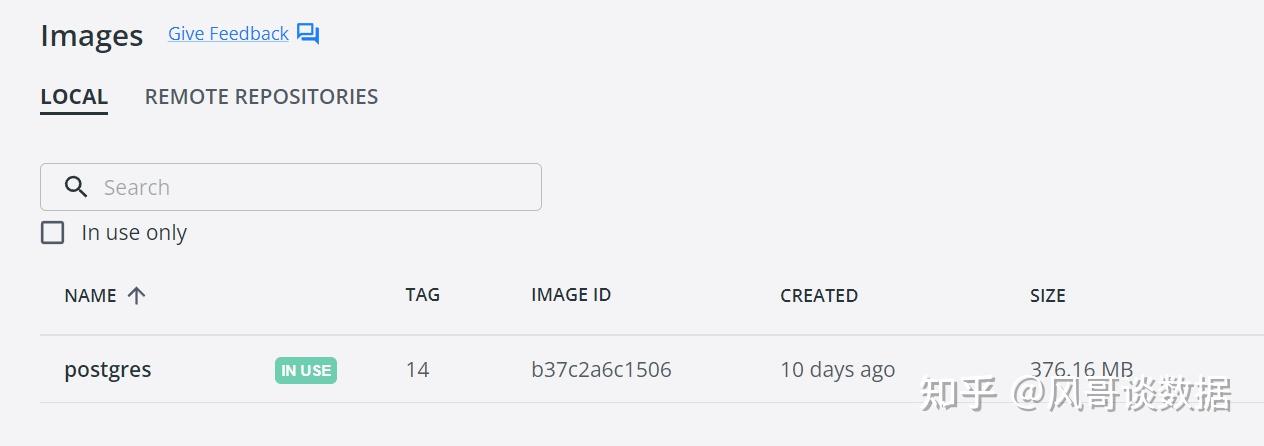
Task: Open the Give Feedback link
Action: tap(228, 34)
